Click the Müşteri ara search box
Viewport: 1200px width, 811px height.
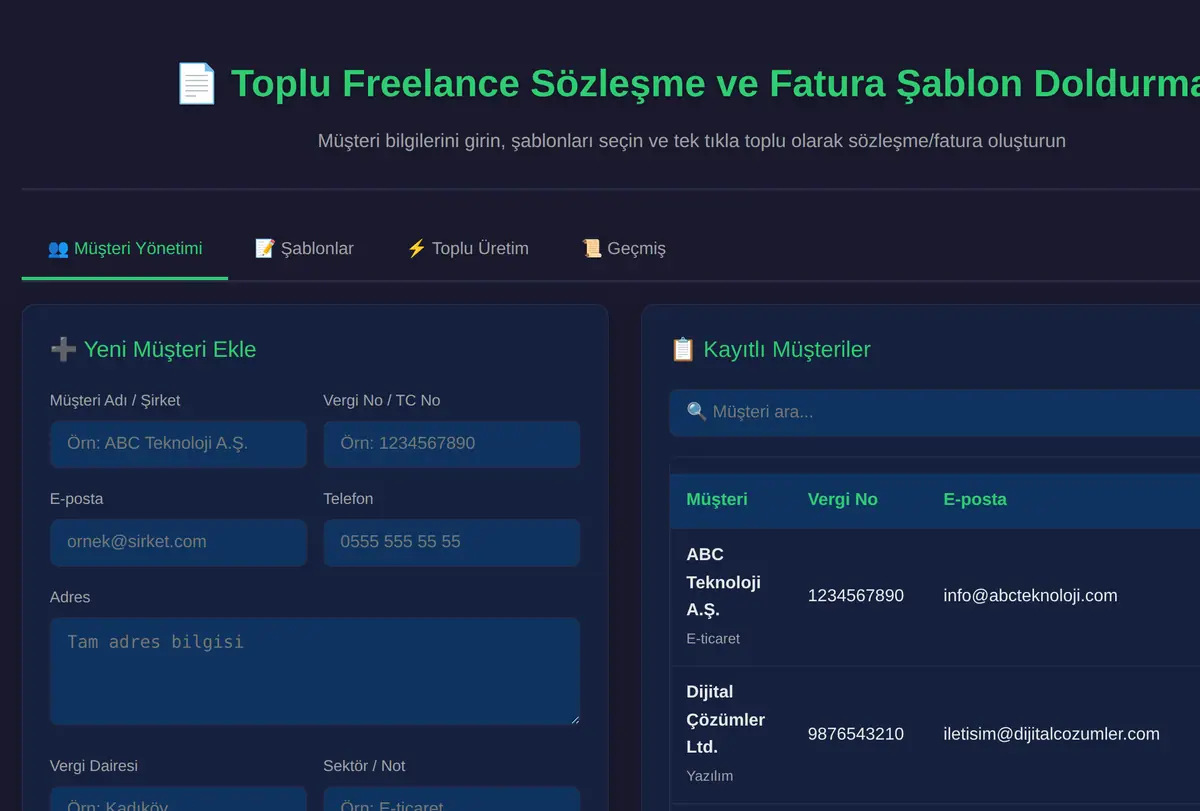(935, 412)
